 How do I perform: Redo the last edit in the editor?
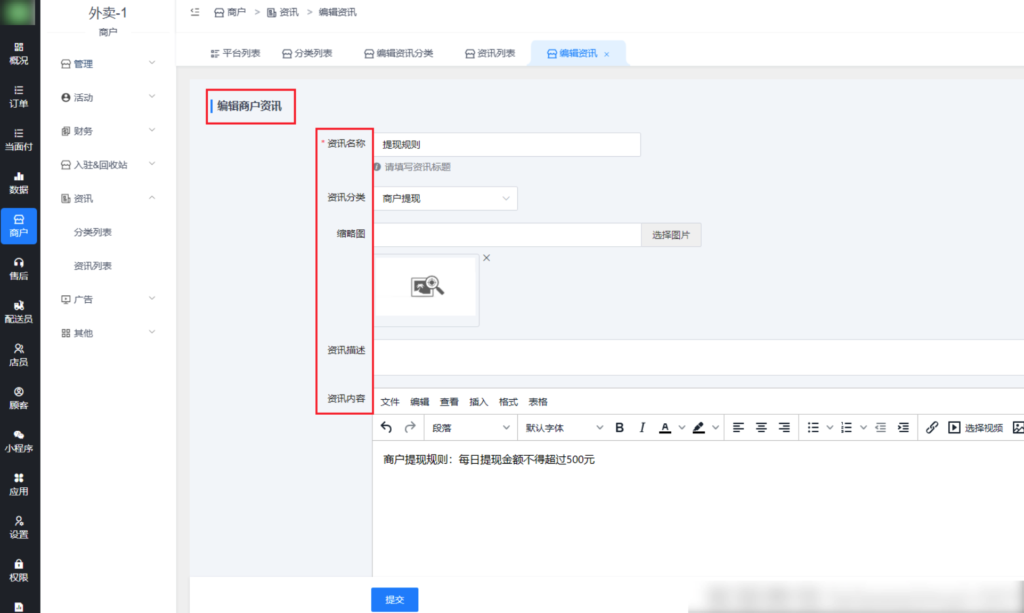click(x=409, y=427)
